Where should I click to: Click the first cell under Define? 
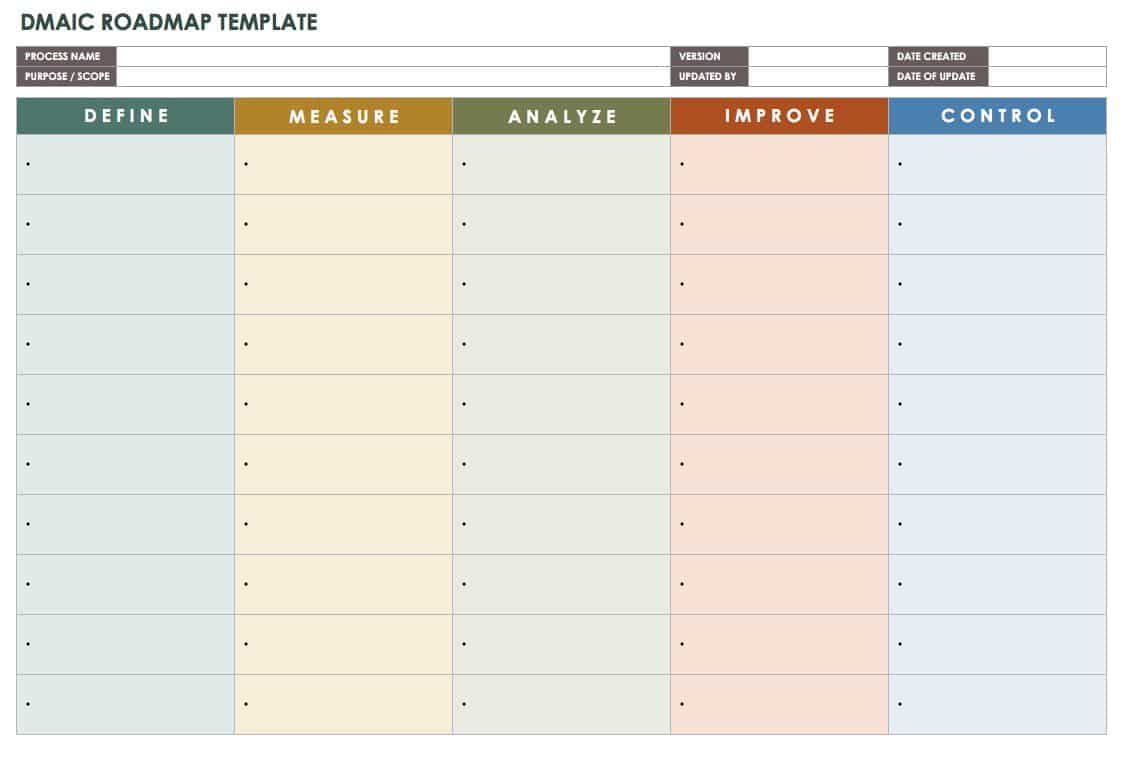click(126, 165)
